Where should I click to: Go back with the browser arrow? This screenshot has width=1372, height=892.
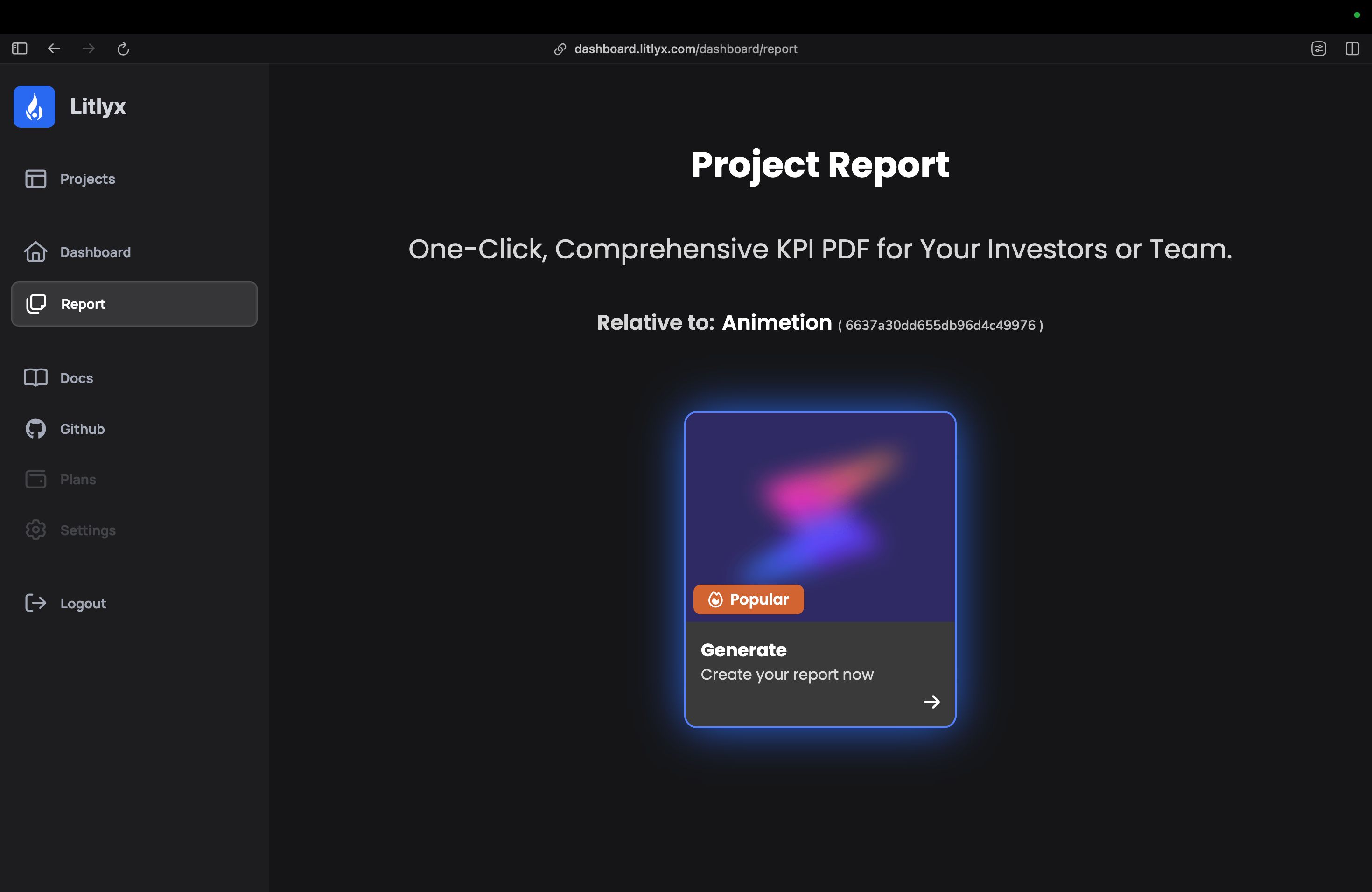[x=54, y=49]
